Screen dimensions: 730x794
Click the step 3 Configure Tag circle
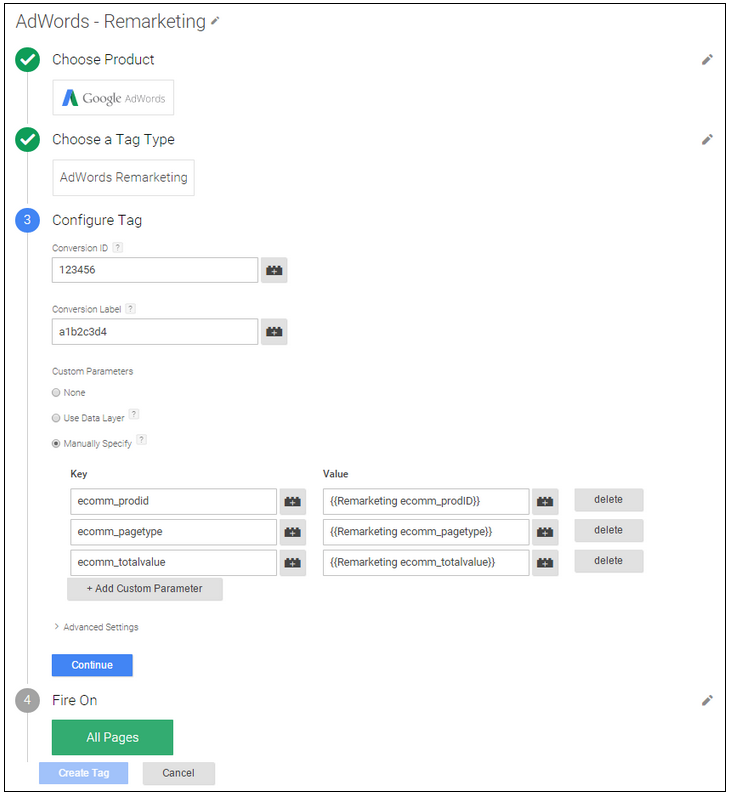[27, 220]
